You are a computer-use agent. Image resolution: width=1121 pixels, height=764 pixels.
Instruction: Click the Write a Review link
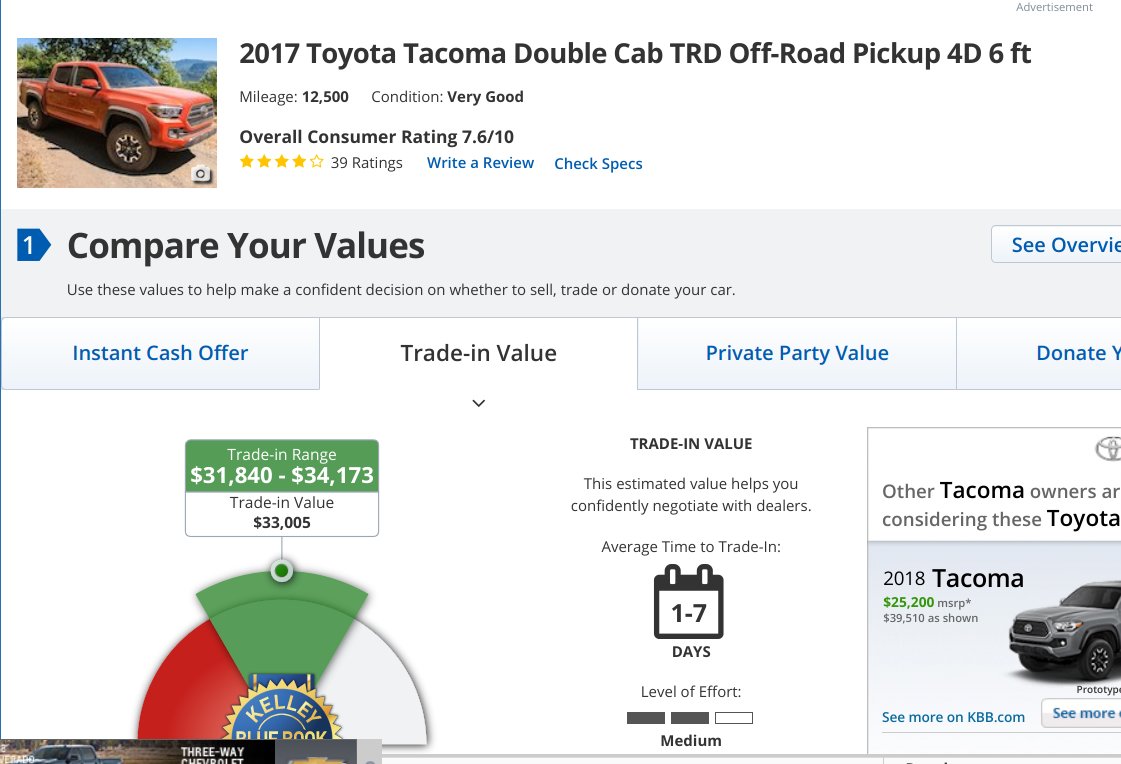click(x=480, y=163)
